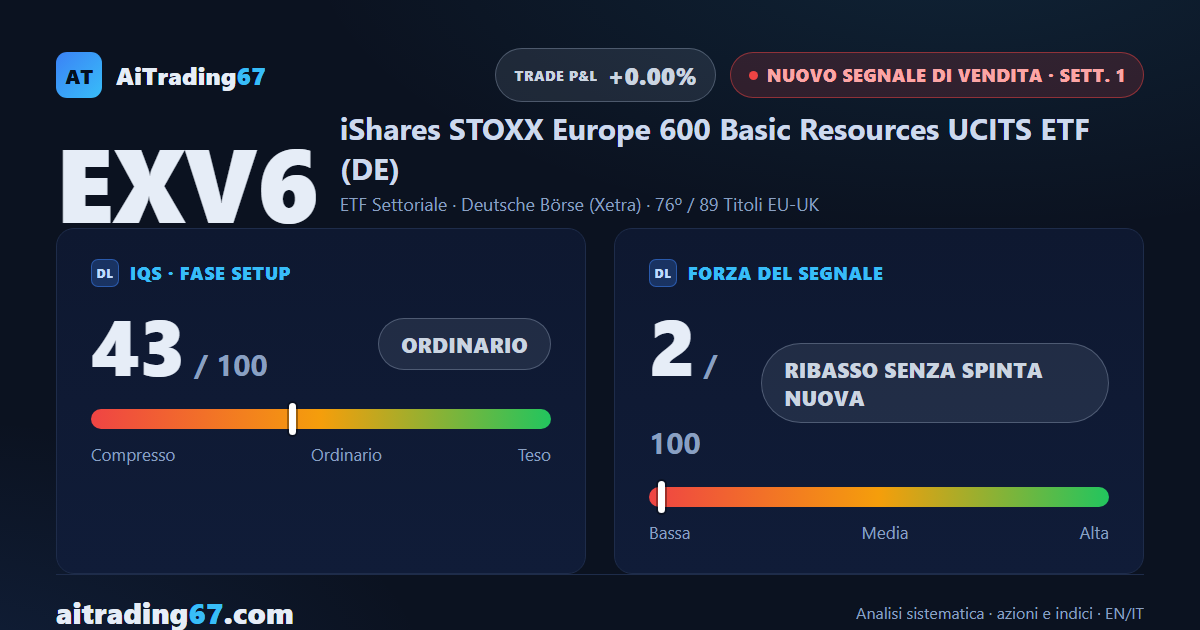
Task: Click the Analisi sistematica footer text
Action: tap(1000, 614)
